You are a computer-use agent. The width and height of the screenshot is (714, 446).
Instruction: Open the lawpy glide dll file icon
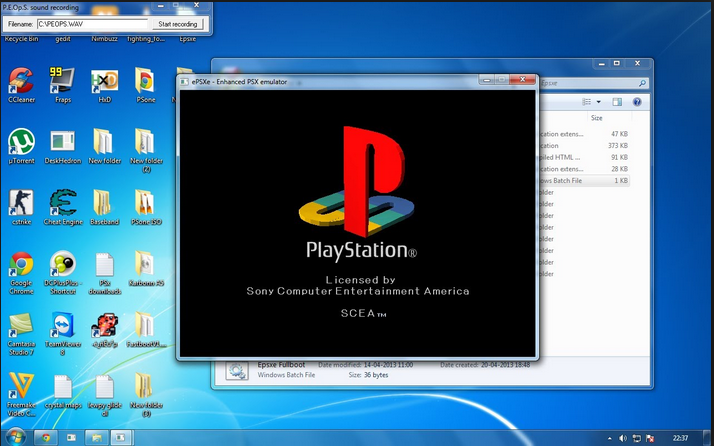click(104, 395)
